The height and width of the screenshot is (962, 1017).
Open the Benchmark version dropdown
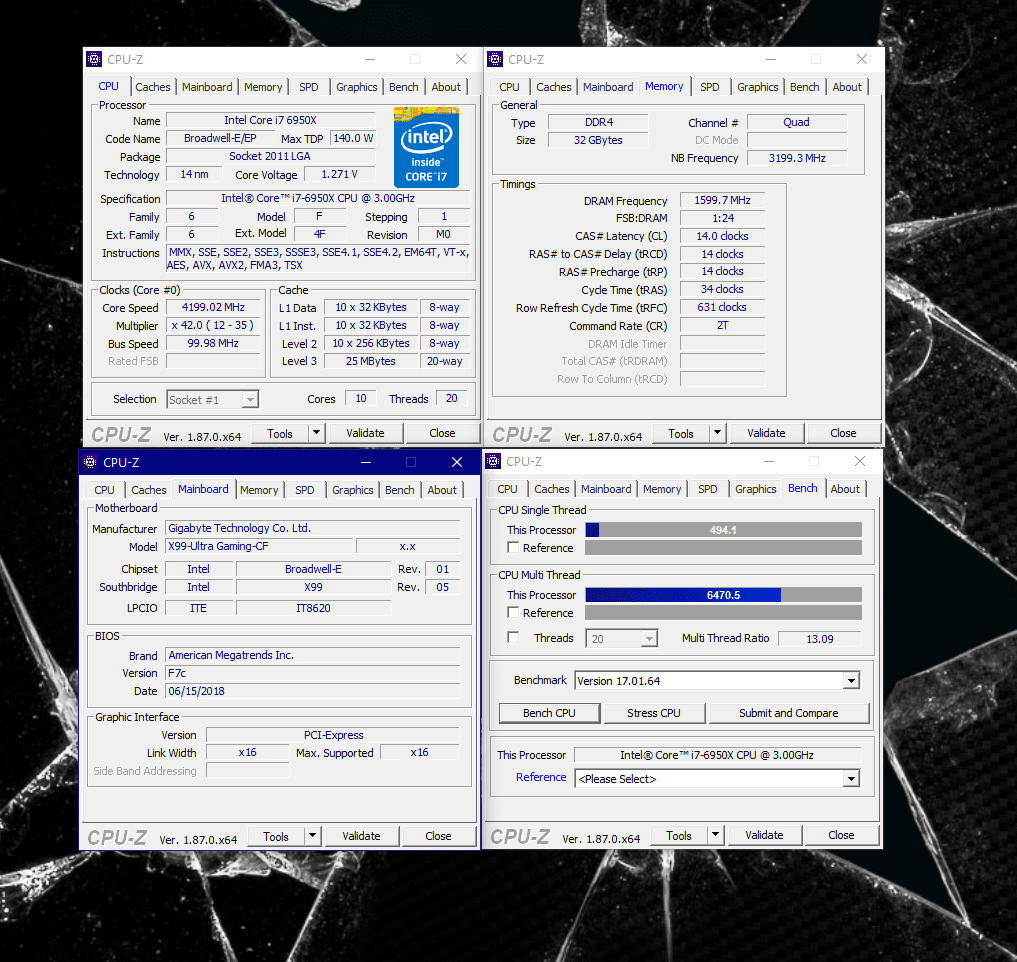tap(852, 680)
